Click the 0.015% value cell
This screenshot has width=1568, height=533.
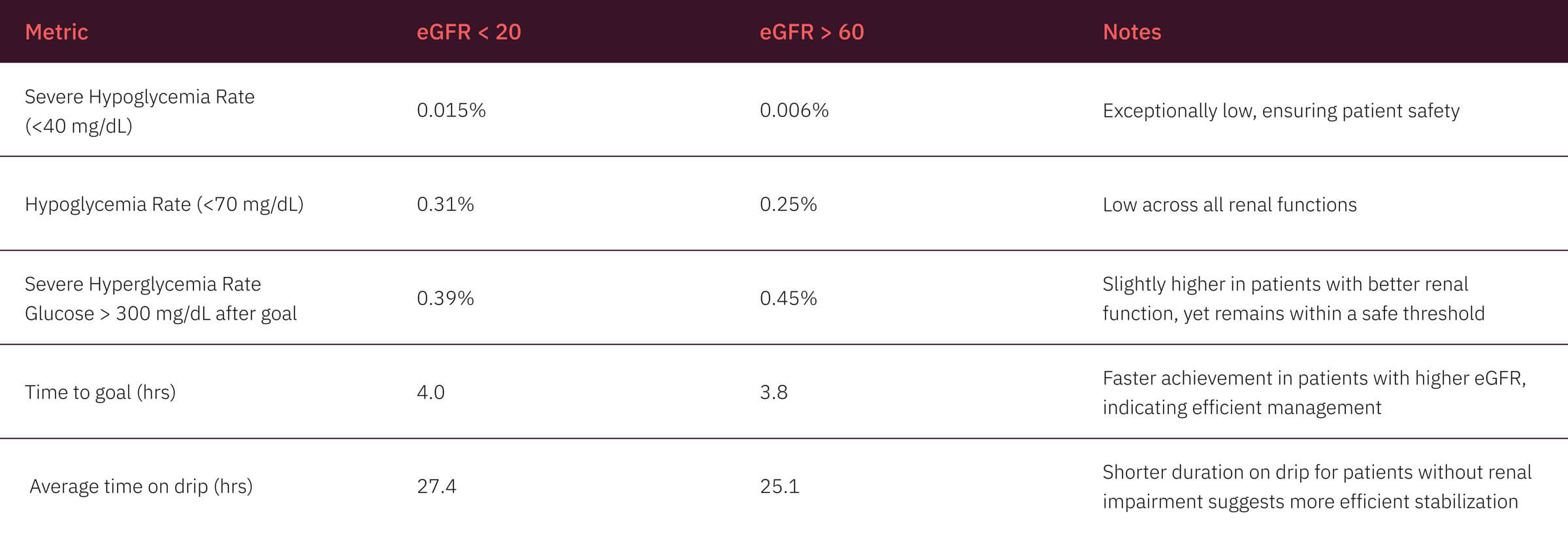coord(451,110)
